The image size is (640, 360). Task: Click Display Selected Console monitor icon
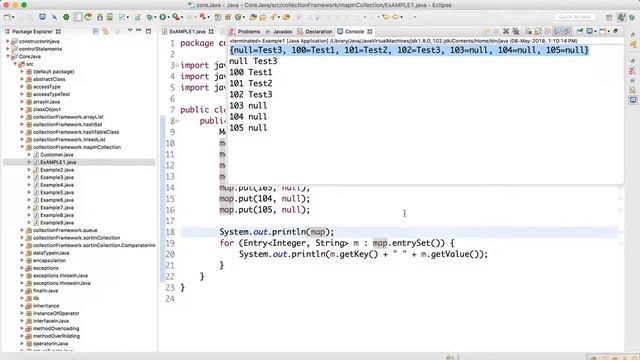tap(590, 31)
